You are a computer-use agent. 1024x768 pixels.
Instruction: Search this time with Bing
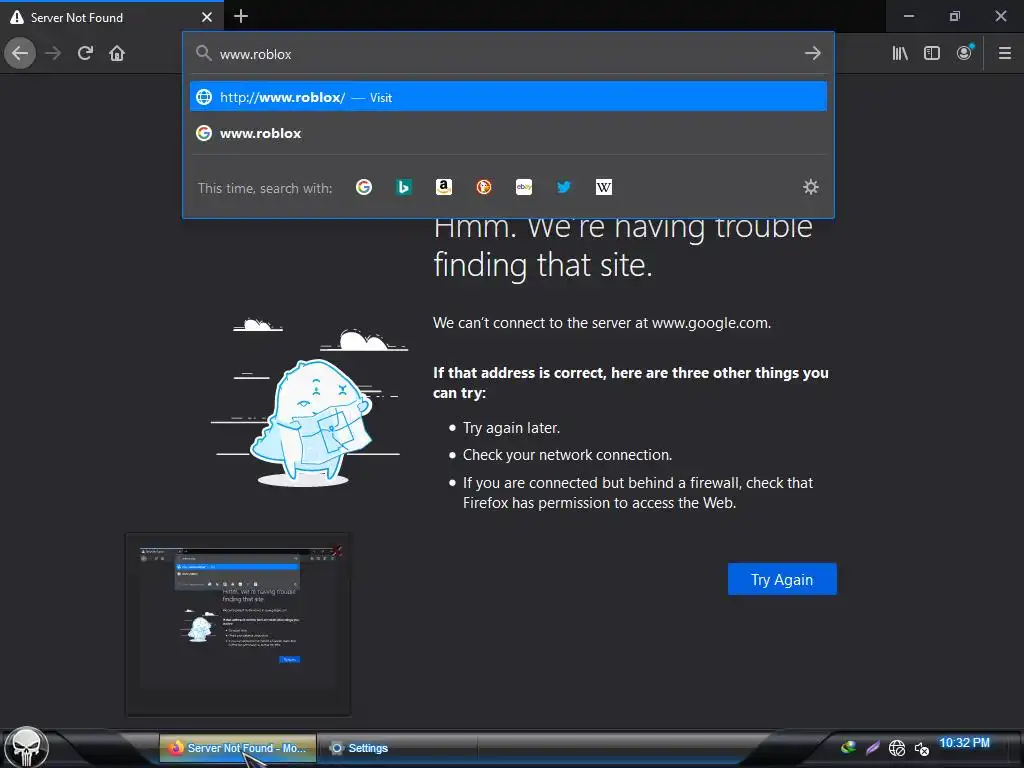[x=404, y=187]
